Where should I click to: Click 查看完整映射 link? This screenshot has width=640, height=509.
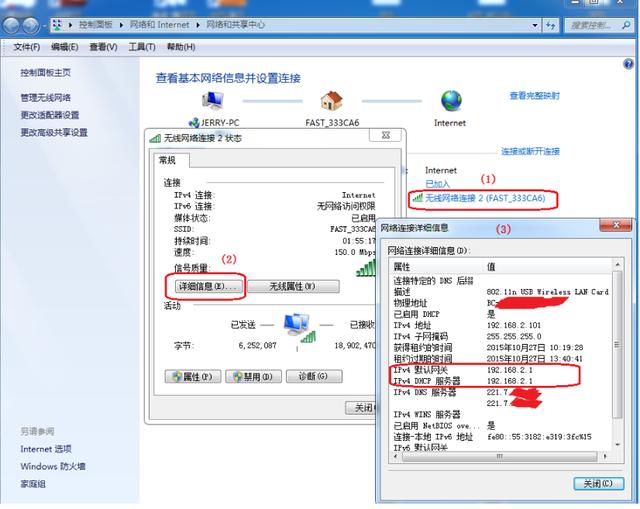coord(534,96)
